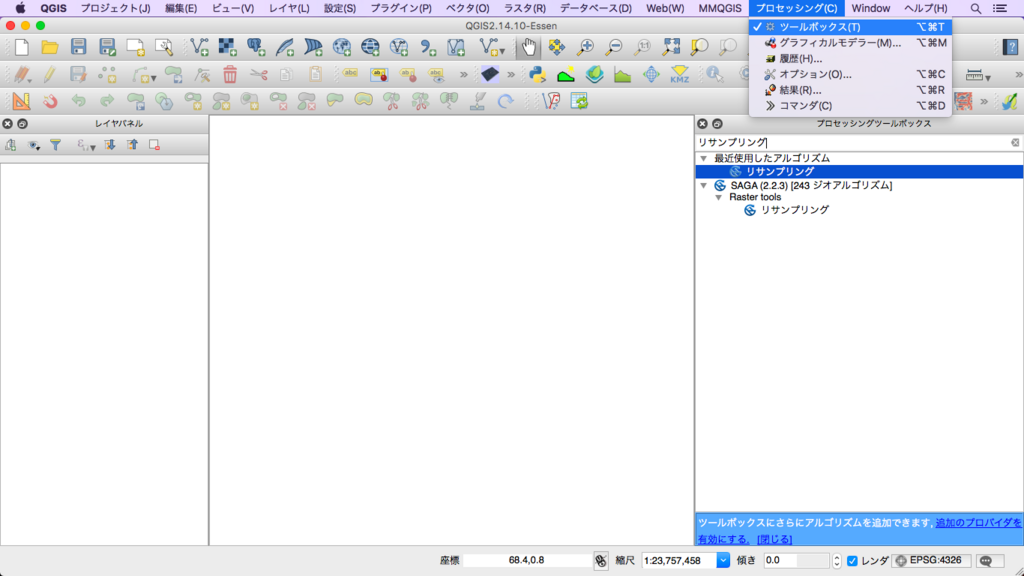Open the コマンダ(C) menu entry
Screen dimensions: 1024x576
click(850, 106)
